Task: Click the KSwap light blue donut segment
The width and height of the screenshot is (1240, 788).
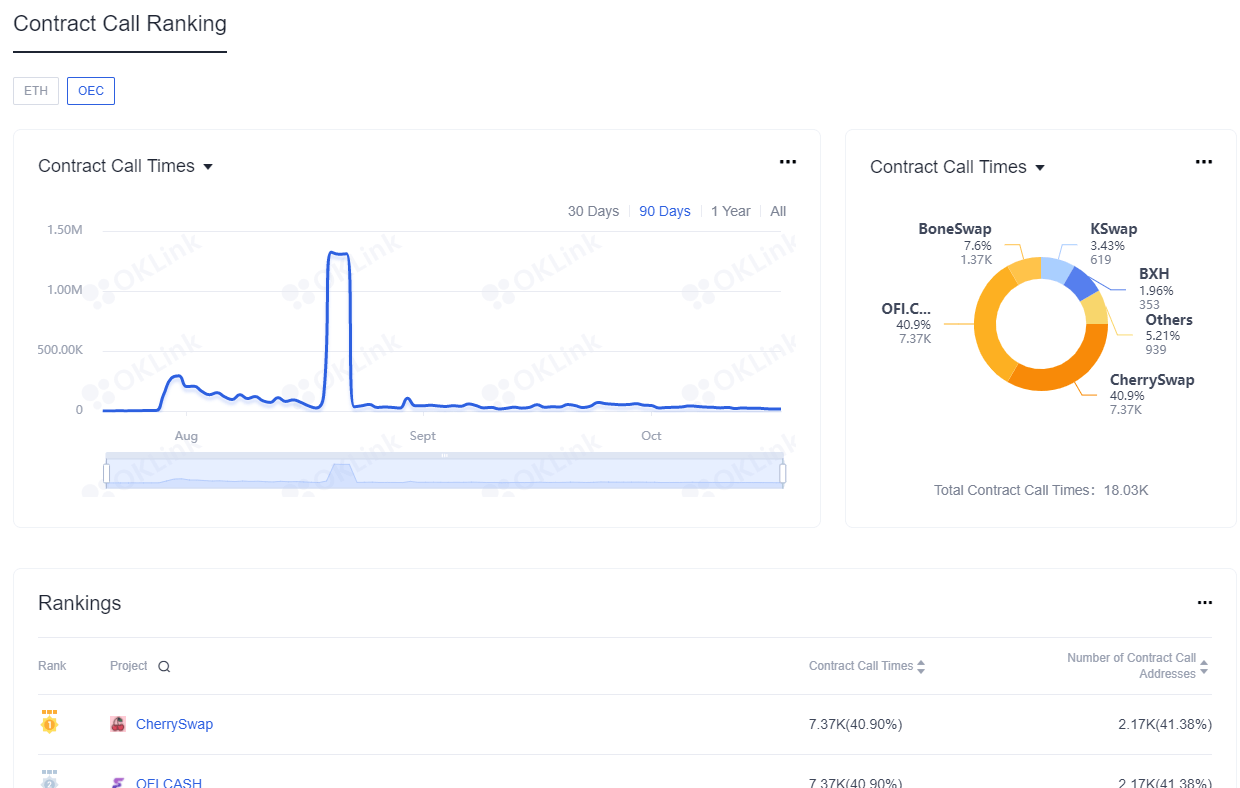Action: coord(1057,268)
